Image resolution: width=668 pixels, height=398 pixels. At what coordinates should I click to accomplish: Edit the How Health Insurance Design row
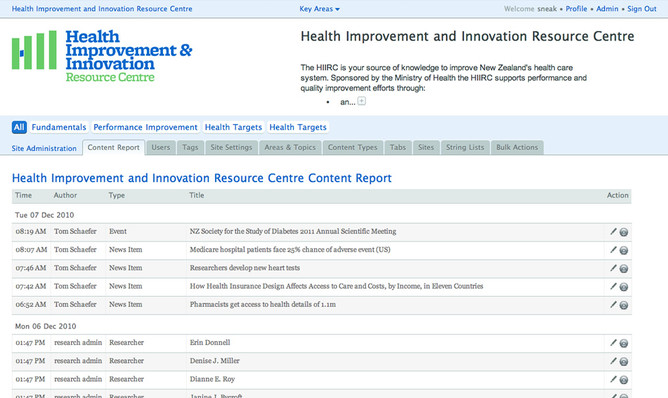point(613,286)
